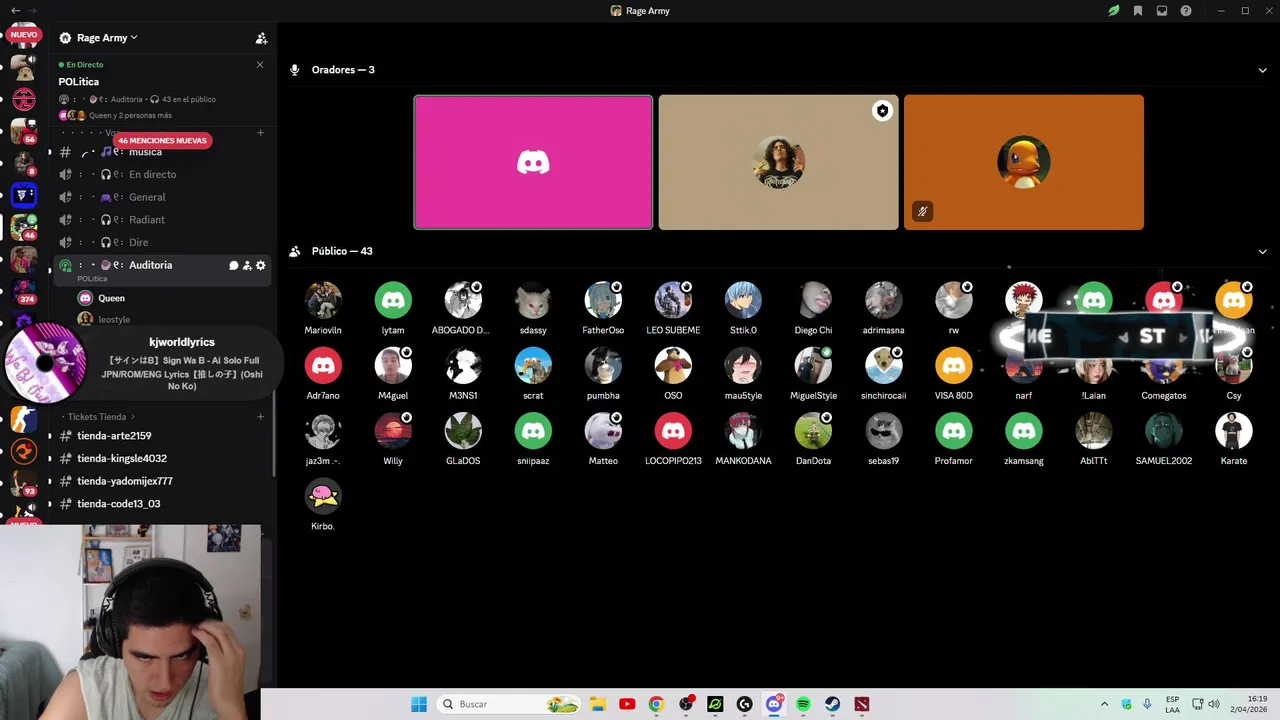Open audience member Adr7ano avatar

tap(323, 366)
